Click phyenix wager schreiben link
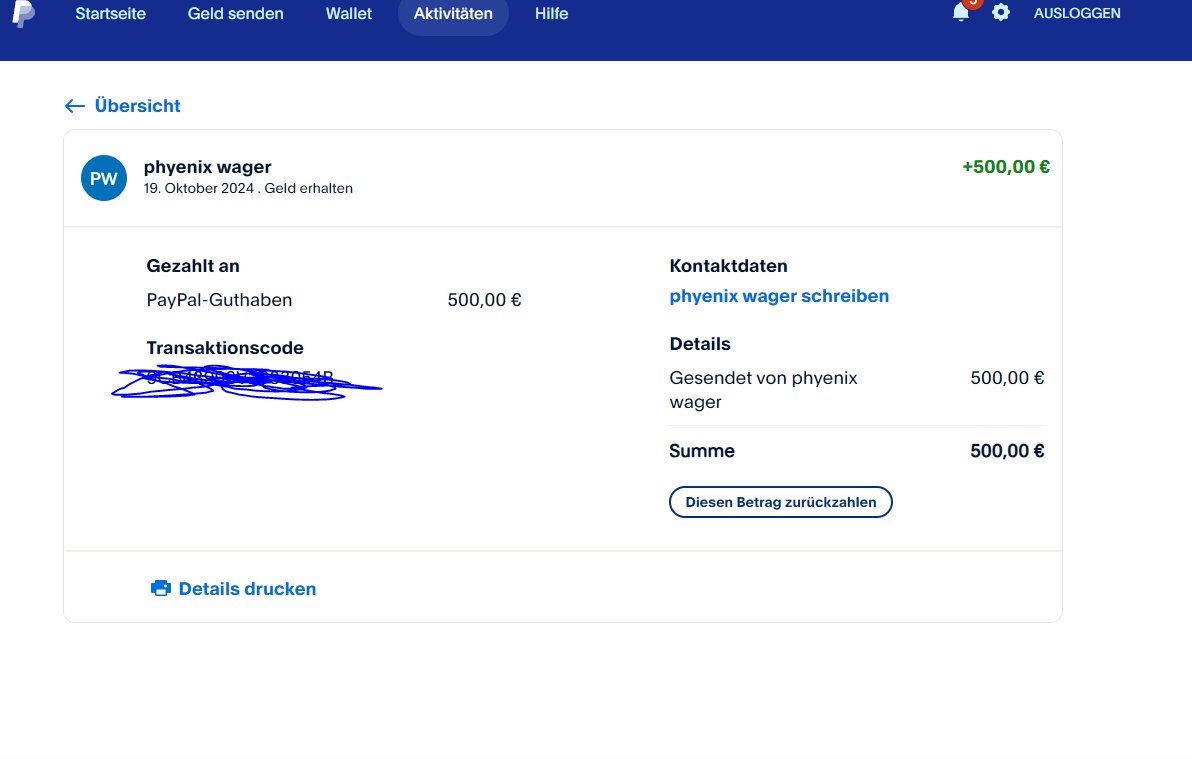This screenshot has height=759, width=1192. coord(779,296)
